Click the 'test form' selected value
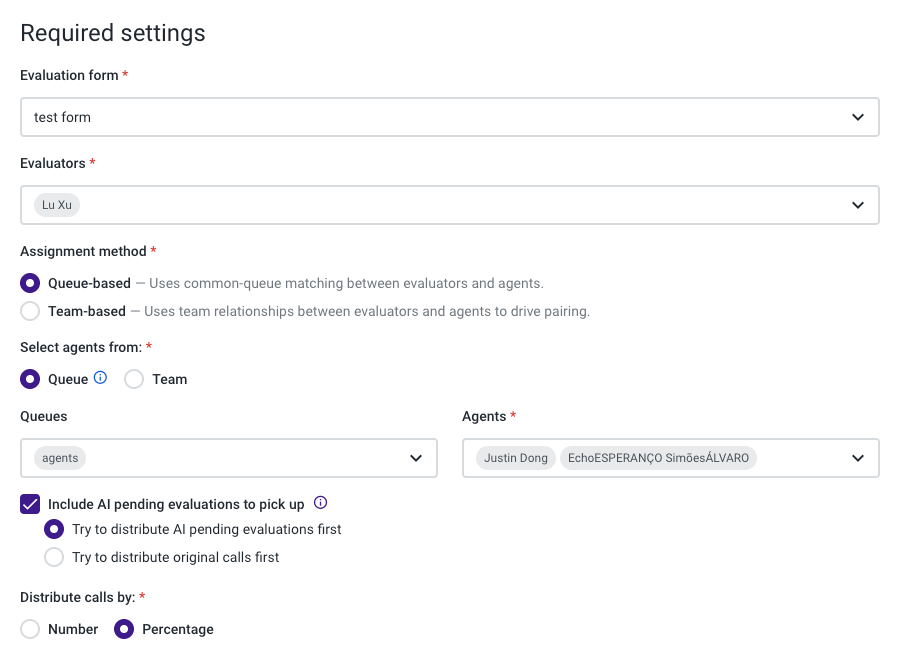 [x=62, y=117]
